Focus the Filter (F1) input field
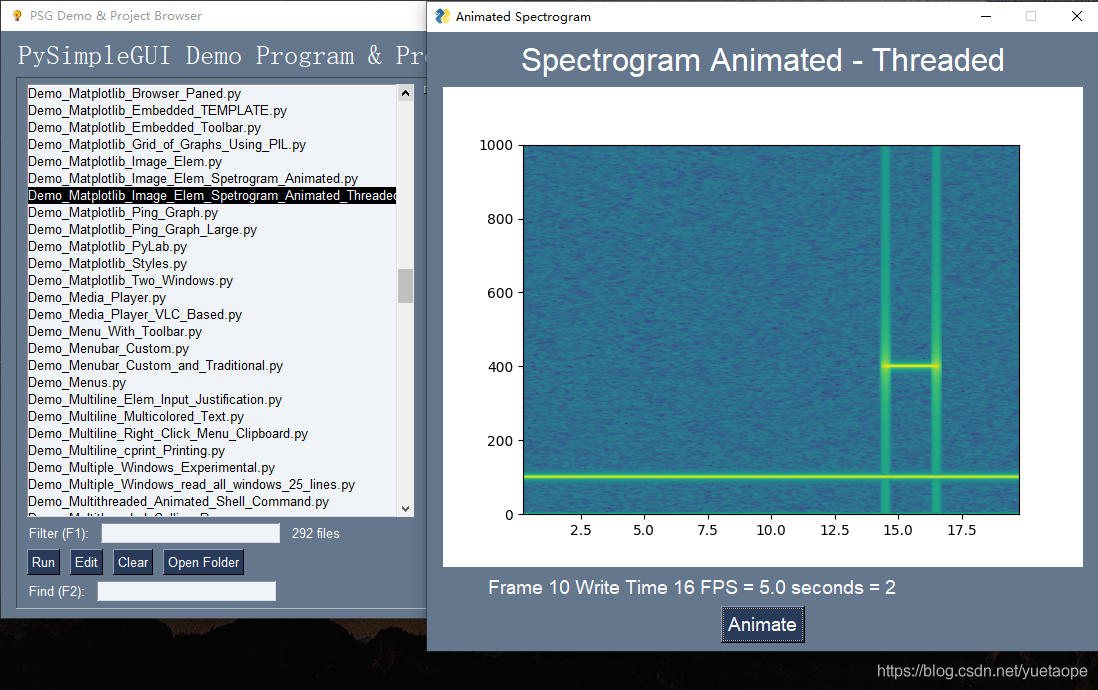The width and height of the screenshot is (1098, 690). click(x=190, y=534)
